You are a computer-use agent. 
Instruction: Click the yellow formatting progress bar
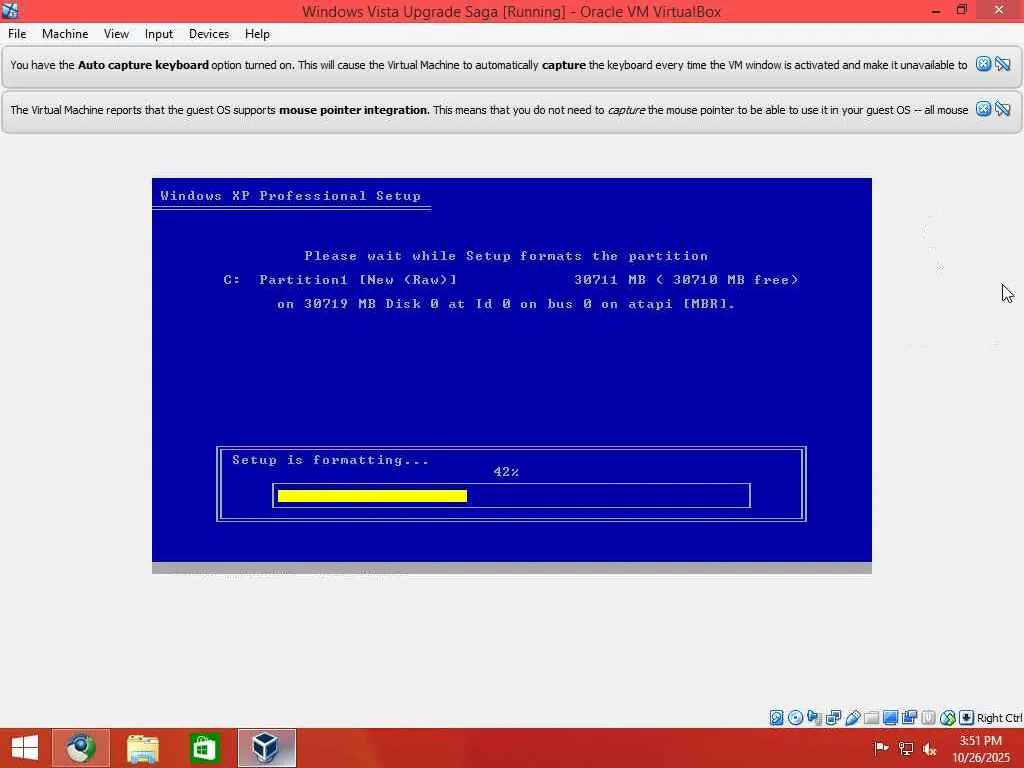click(x=372, y=496)
